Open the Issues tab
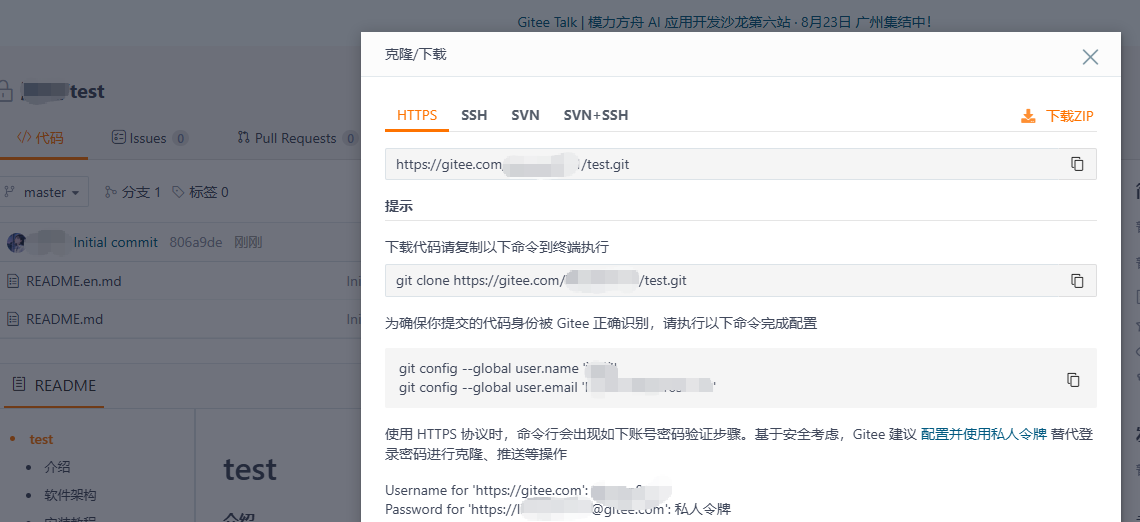1140x522 pixels. click(149, 138)
